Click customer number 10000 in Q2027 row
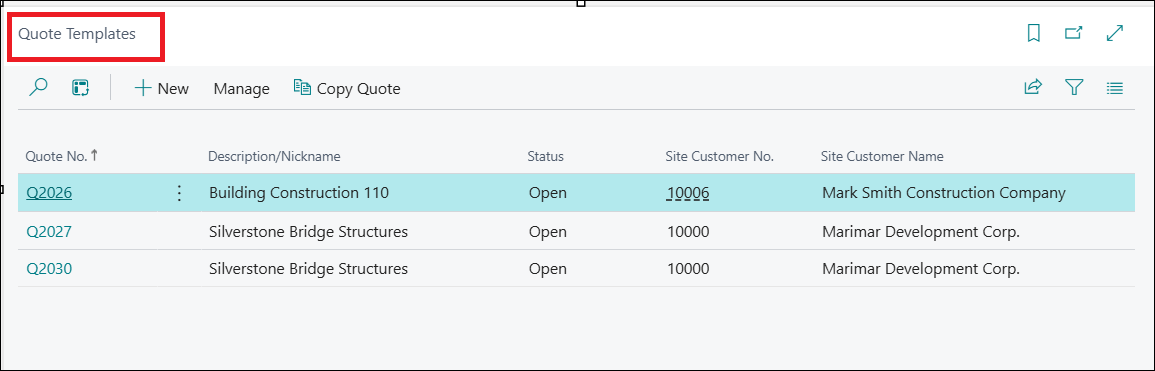This screenshot has width=1155, height=371. 688,231
